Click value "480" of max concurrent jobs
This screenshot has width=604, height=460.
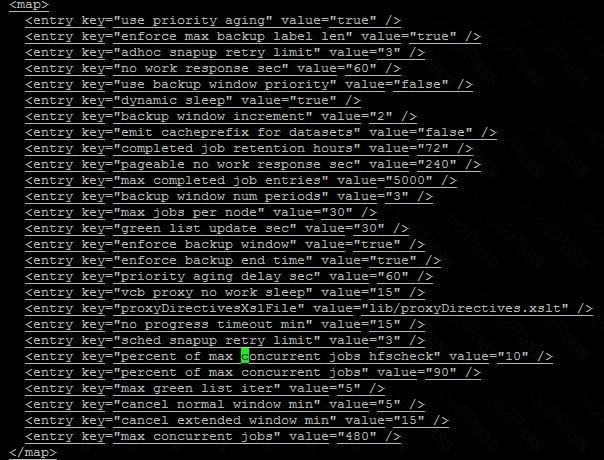point(357,436)
